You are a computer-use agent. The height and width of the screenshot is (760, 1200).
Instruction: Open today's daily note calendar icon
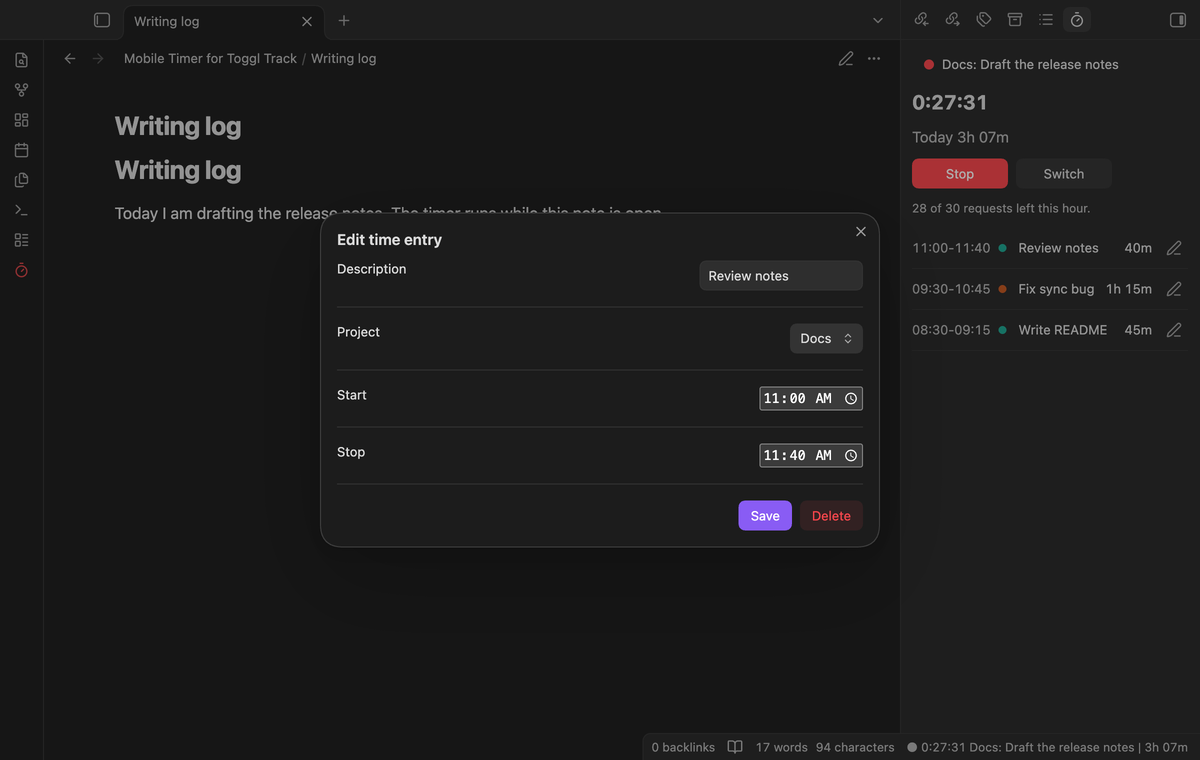(x=21, y=150)
